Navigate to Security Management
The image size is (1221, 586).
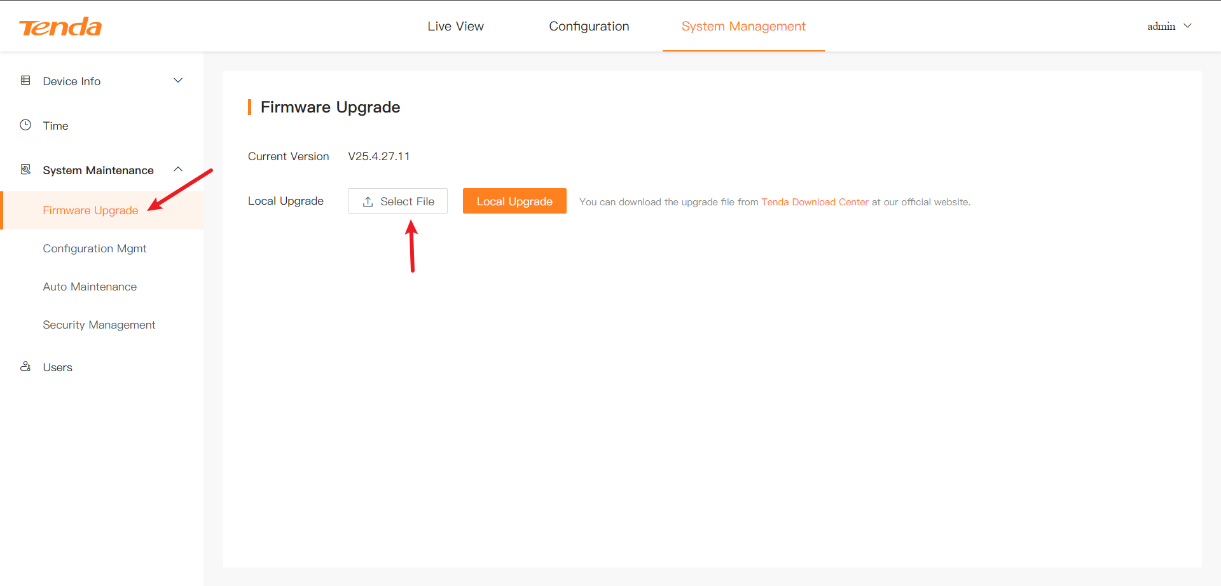coord(99,325)
